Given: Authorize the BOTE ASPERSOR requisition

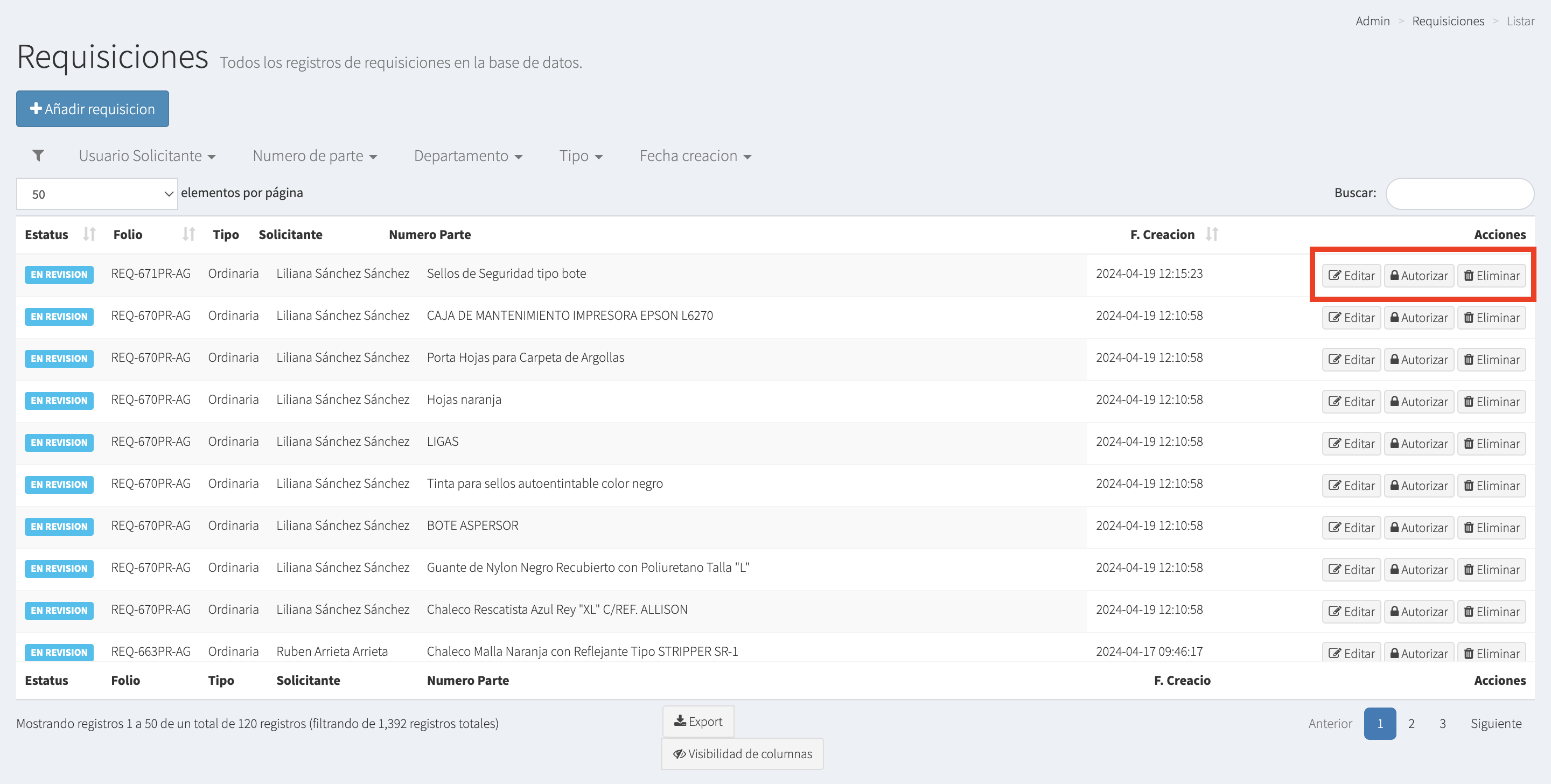Looking at the screenshot, I should click(x=1419, y=528).
